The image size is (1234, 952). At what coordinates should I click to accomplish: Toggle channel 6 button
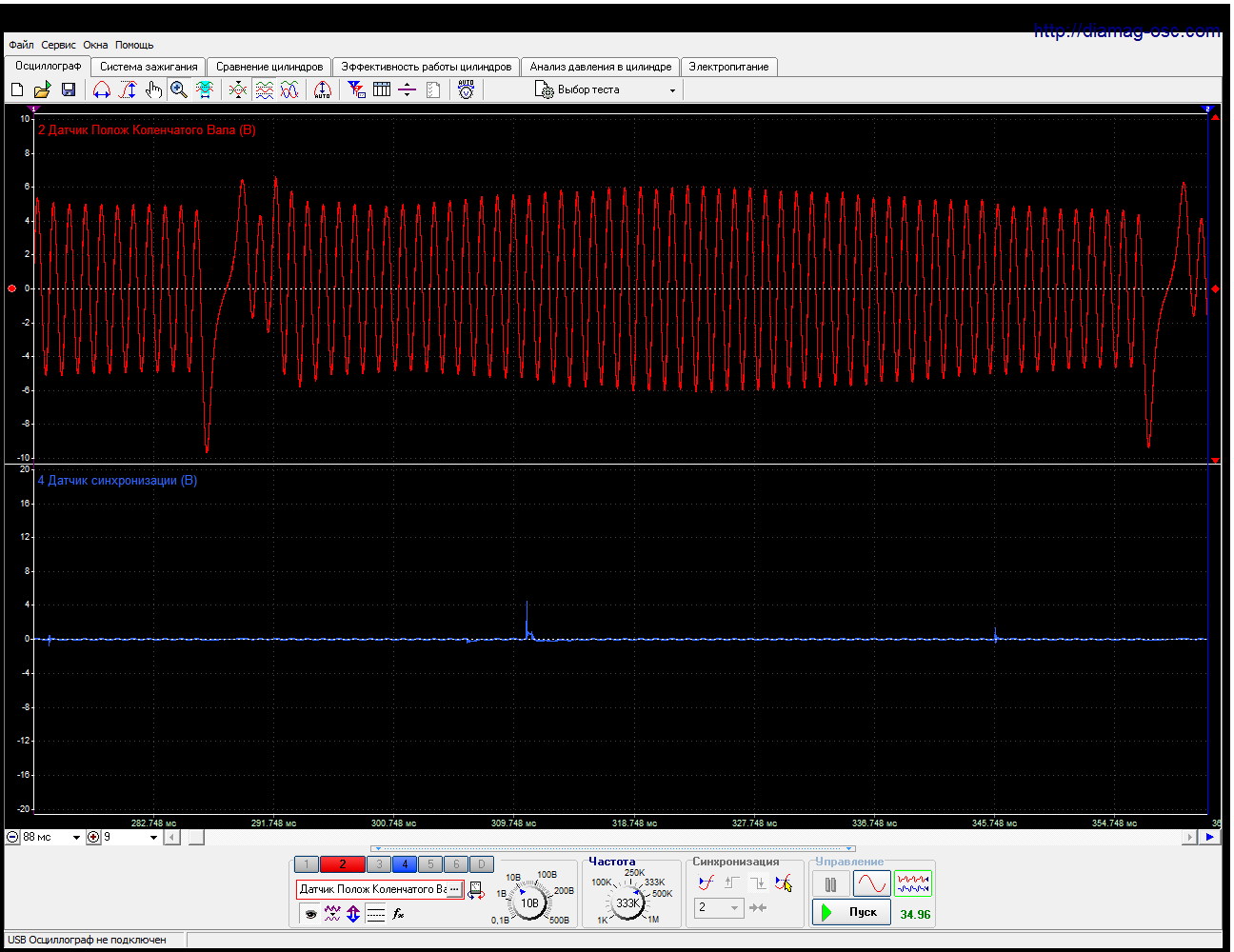[456, 864]
